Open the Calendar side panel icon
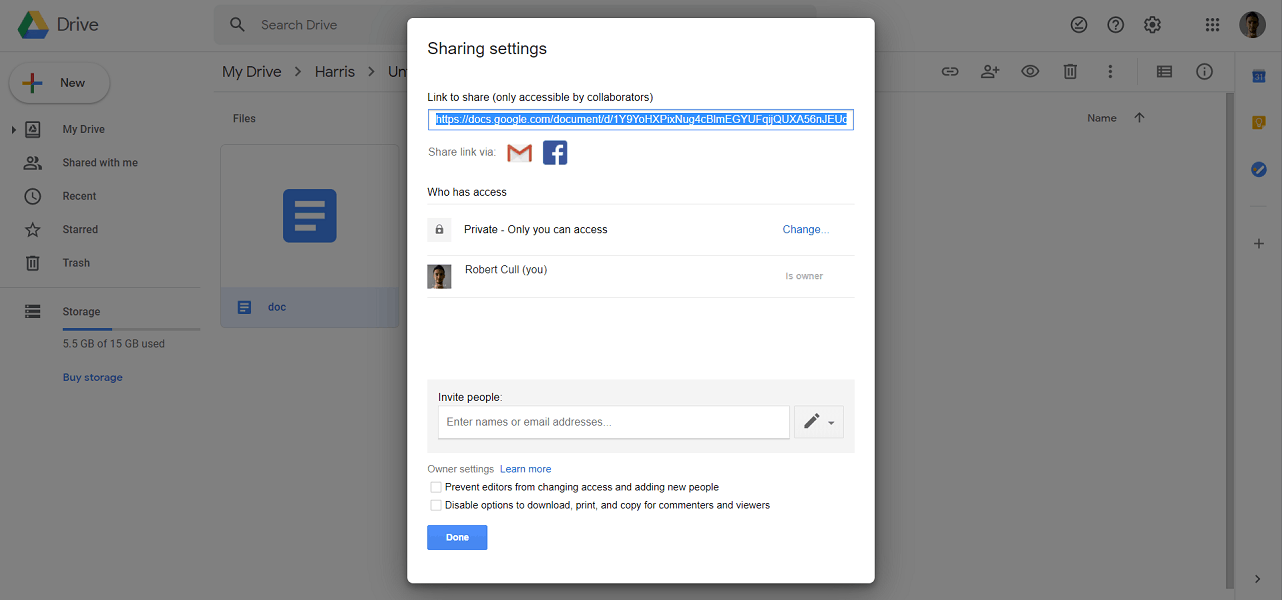 pyautogui.click(x=1259, y=77)
